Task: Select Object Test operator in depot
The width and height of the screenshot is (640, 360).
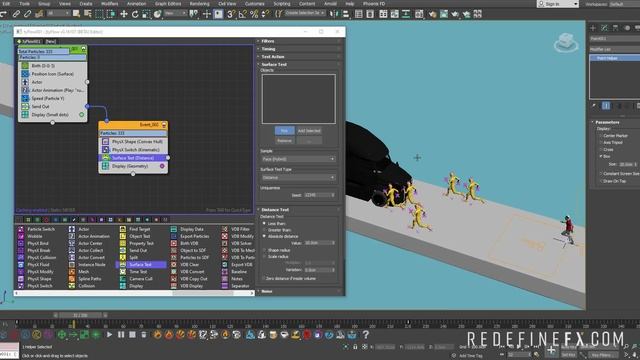Action: (136, 236)
